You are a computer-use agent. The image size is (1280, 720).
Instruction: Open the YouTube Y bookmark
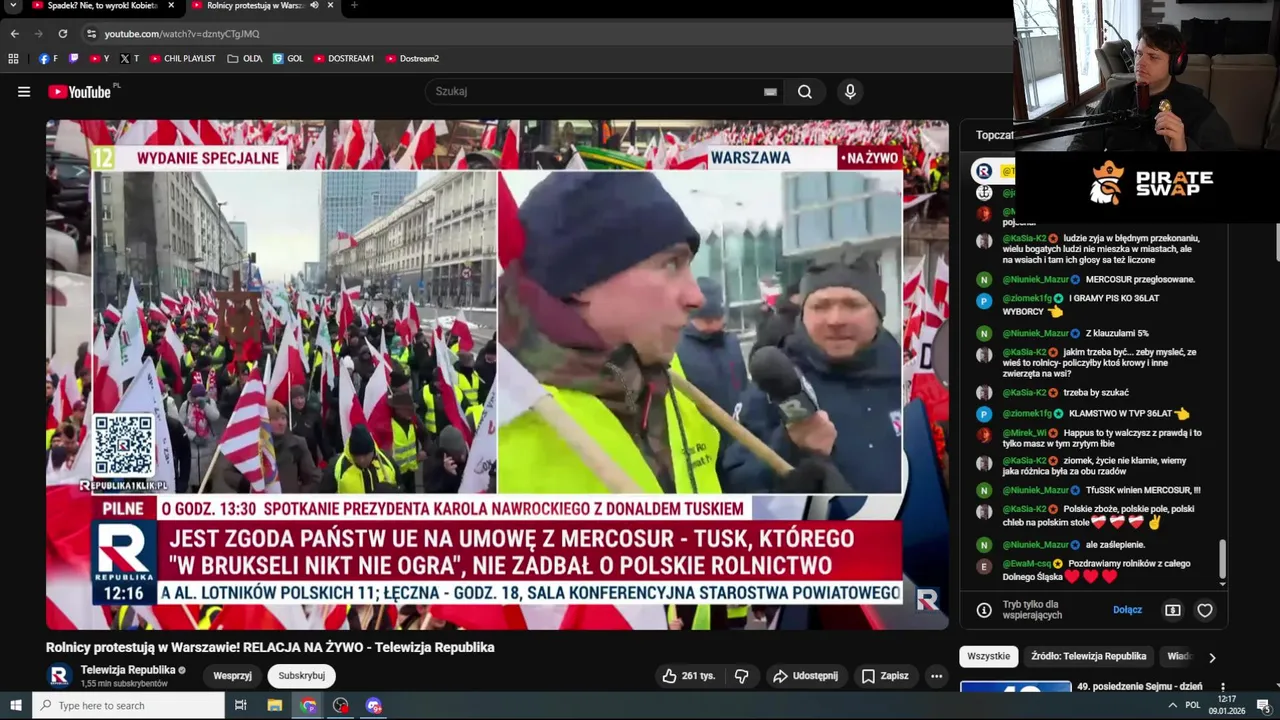[99, 59]
